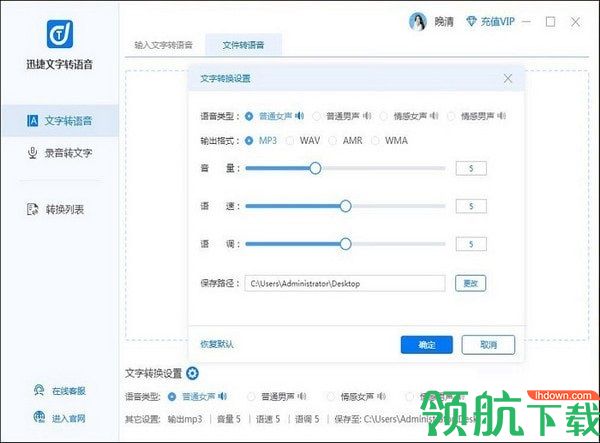Select bottom panel 情感女声 radio

pos(331,397)
